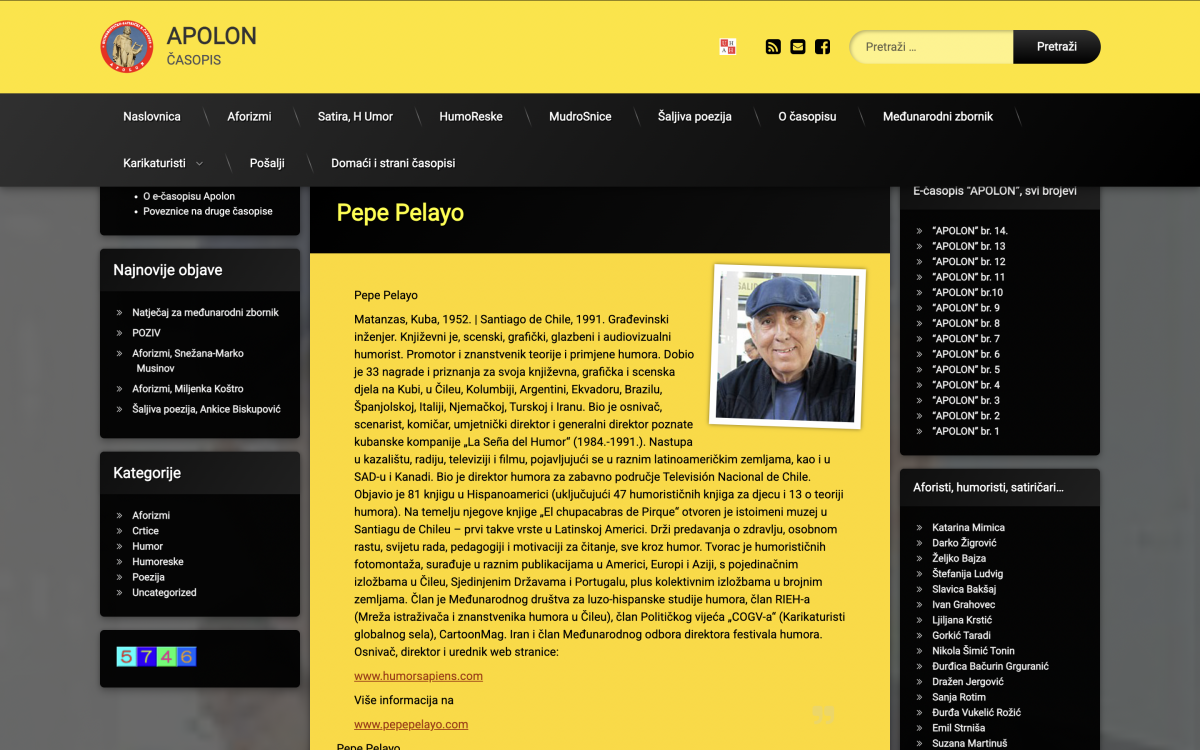The image size is (1200, 750).
Task: Click the arrow bullet beside Aforizmi category
Action: click(x=120, y=516)
